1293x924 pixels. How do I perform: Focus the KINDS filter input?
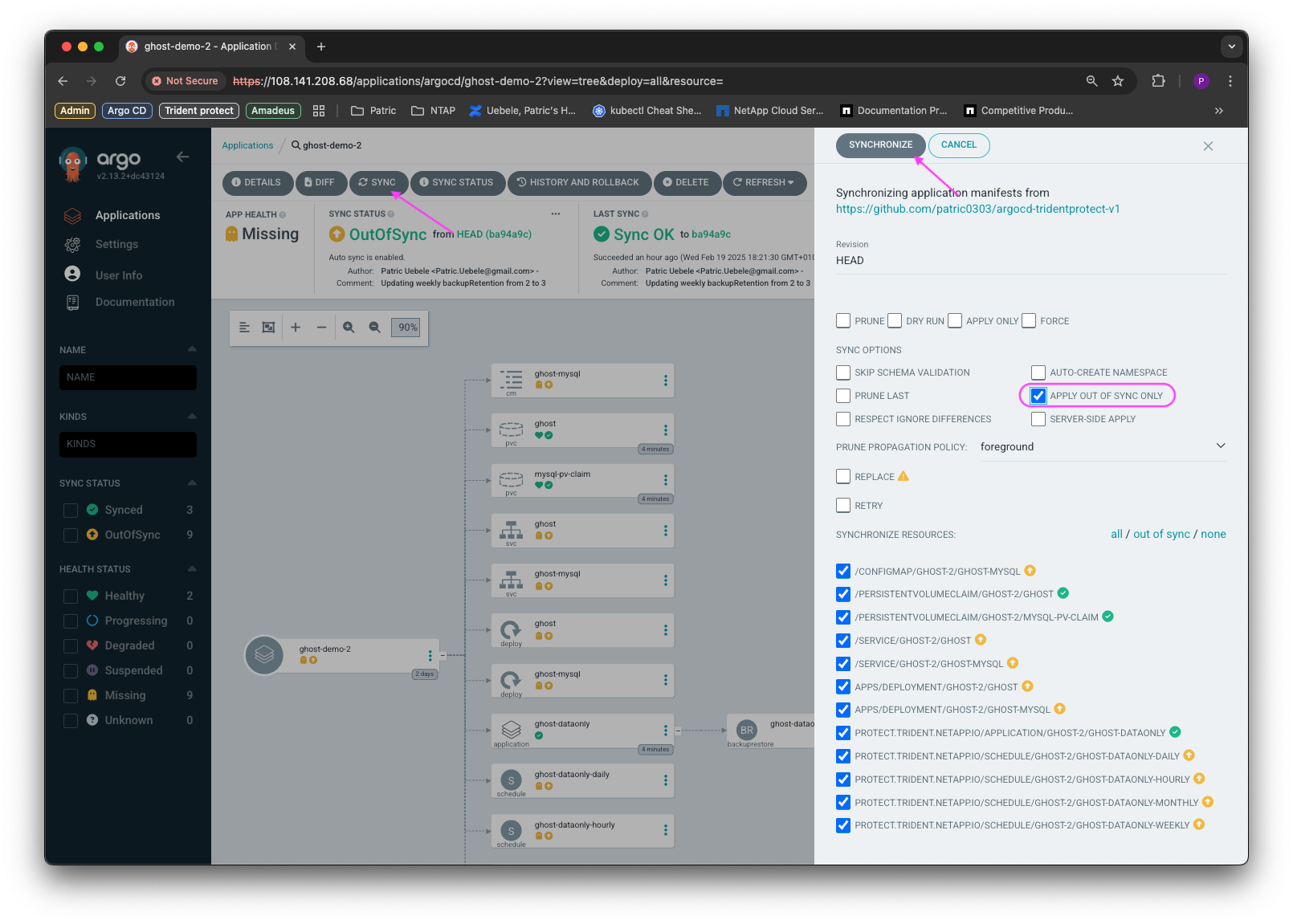[x=128, y=444]
